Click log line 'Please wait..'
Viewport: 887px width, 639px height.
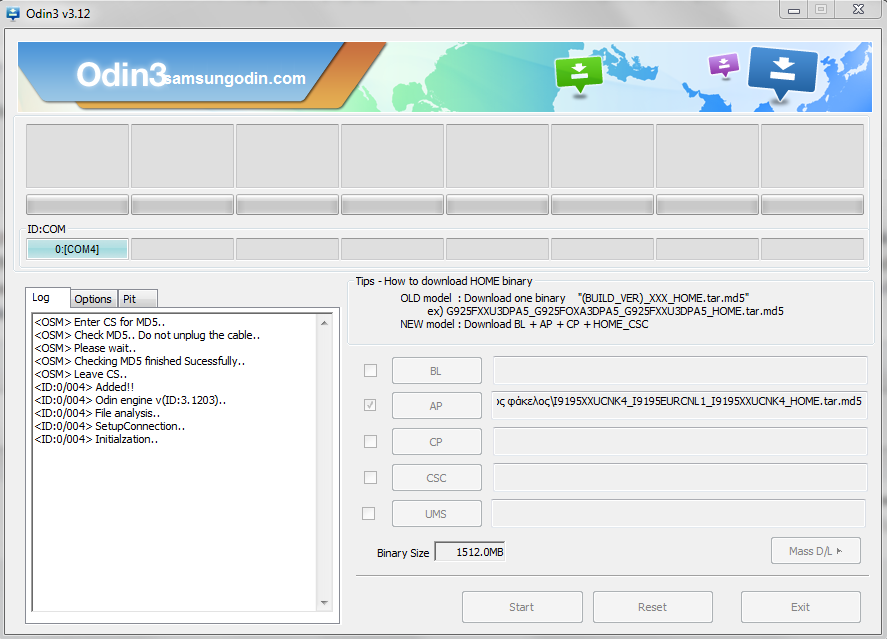click(x=85, y=348)
